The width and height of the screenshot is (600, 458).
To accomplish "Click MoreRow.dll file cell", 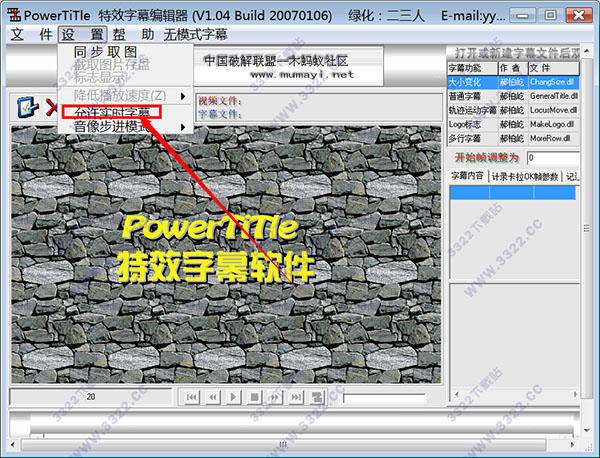I will point(554,138).
